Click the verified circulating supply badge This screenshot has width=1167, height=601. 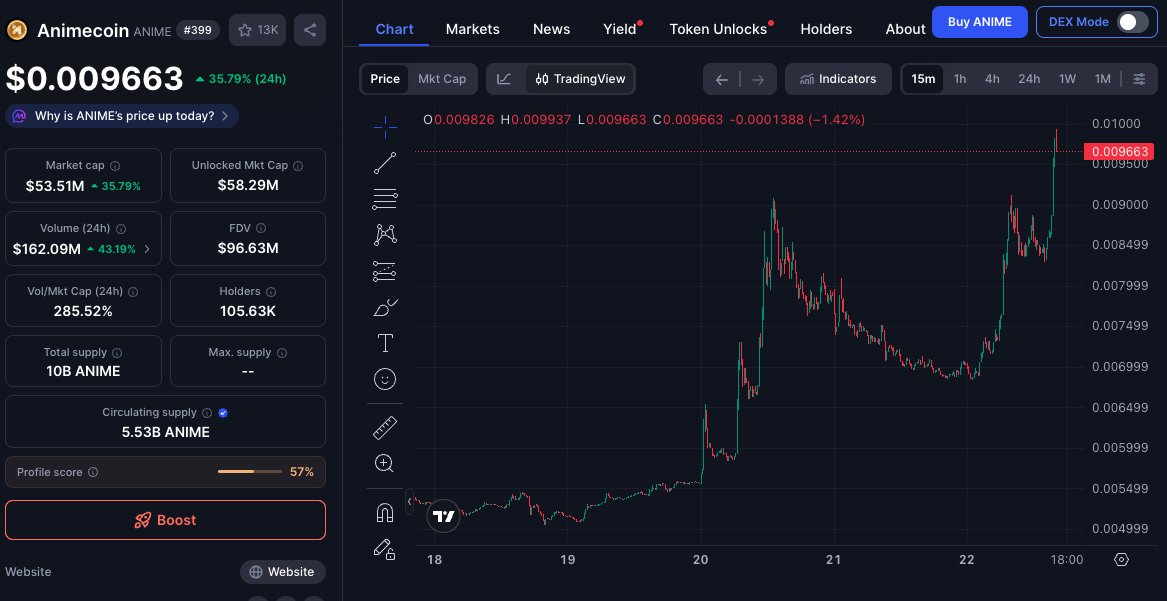point(223,413)
